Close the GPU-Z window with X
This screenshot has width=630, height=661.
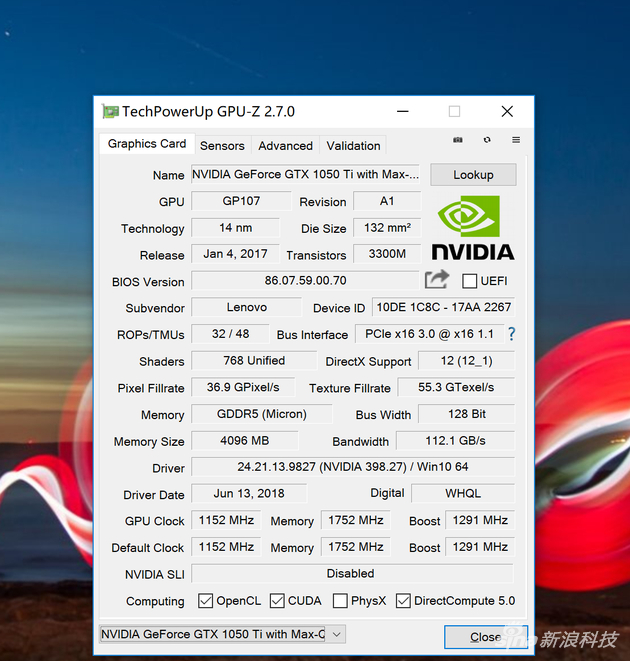tap(507, 112)
